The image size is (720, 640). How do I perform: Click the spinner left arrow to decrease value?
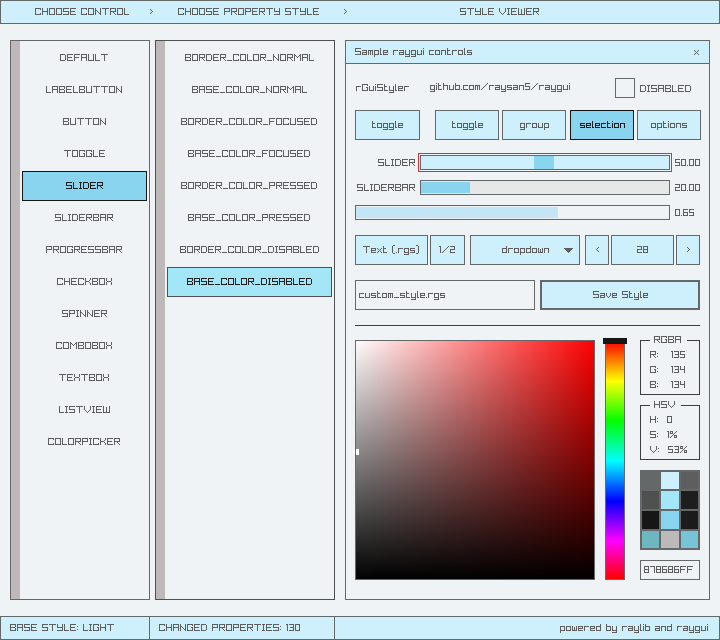click(597, 250)
